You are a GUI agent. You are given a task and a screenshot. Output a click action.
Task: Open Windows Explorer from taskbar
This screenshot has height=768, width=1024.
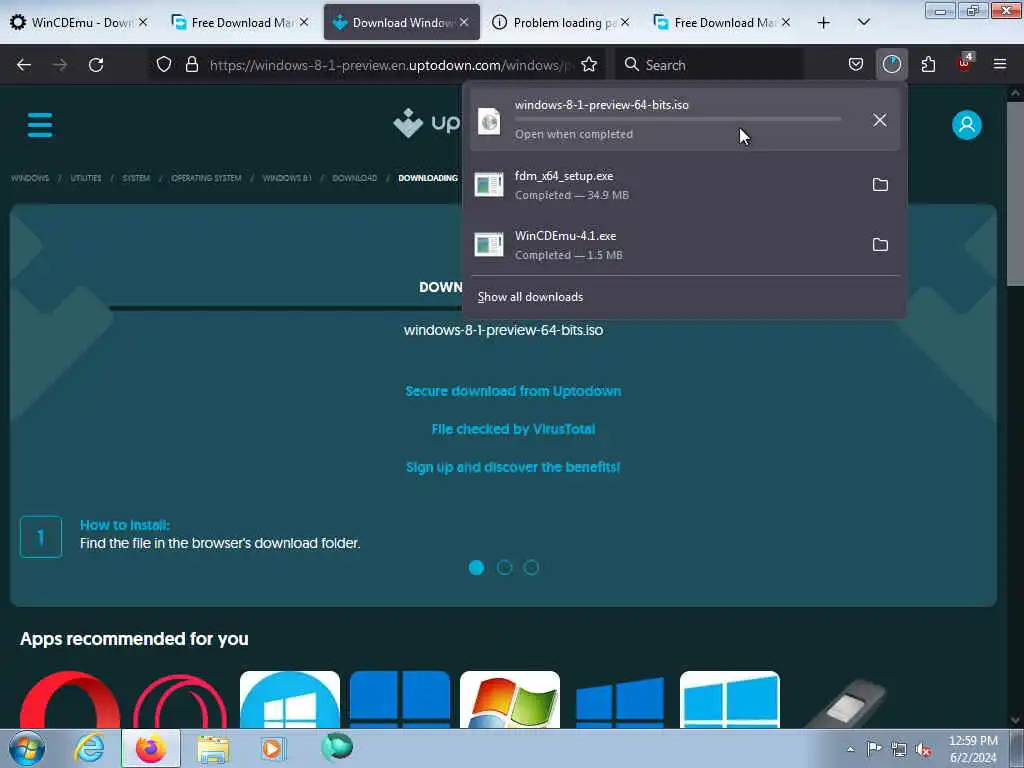pyautogui.click(x=214, y=749)
